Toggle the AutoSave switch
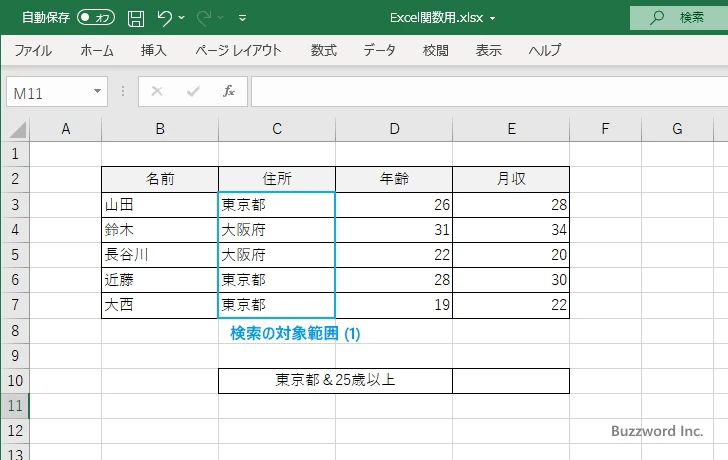The image size is (728, 460). point(96,18)
